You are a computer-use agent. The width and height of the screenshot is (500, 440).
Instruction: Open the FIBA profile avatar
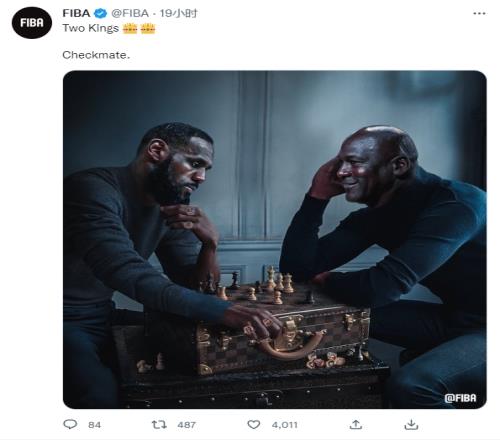click(32, 23)
